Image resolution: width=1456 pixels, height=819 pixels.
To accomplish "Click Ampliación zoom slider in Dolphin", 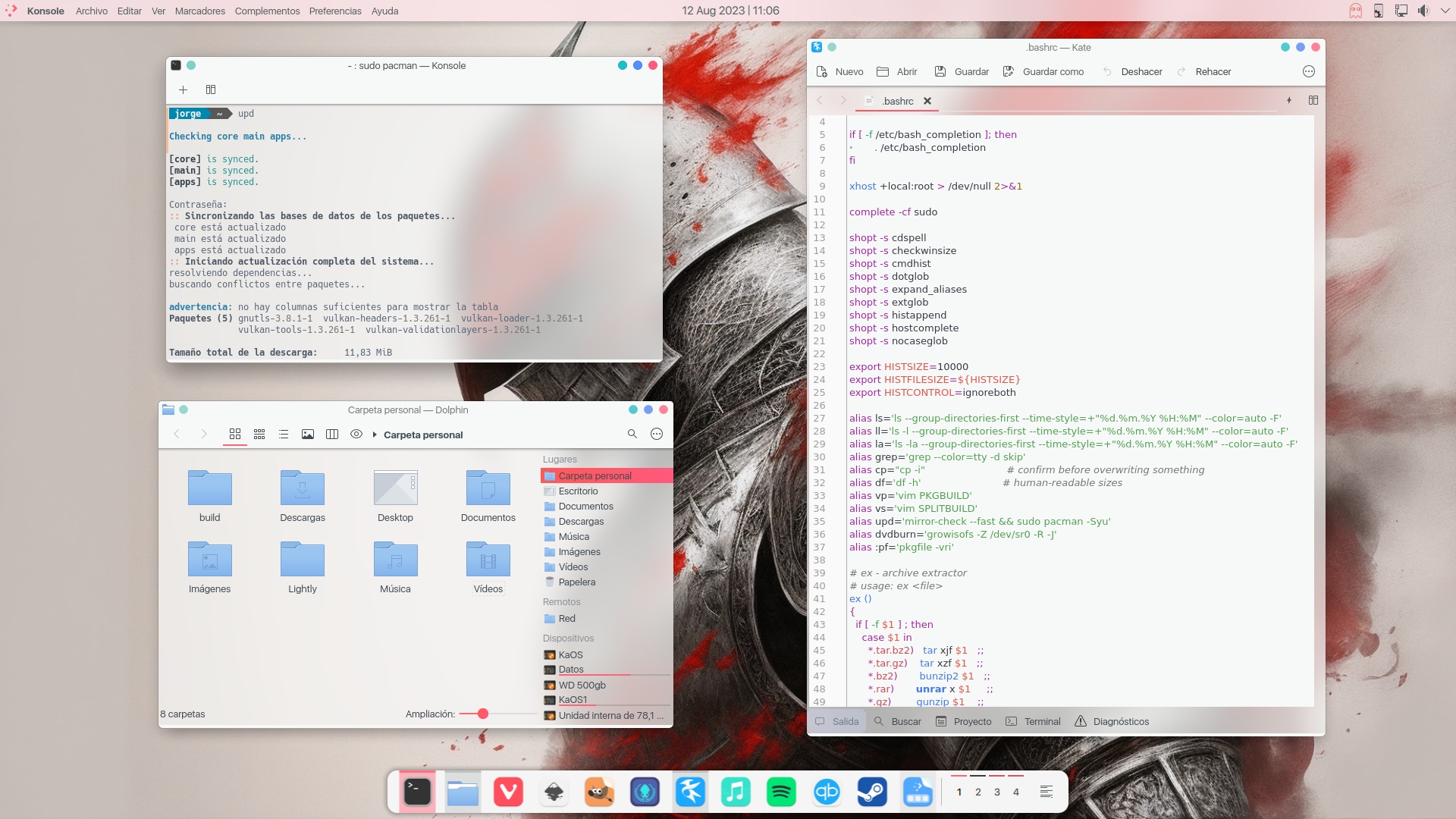I will 483,714.
